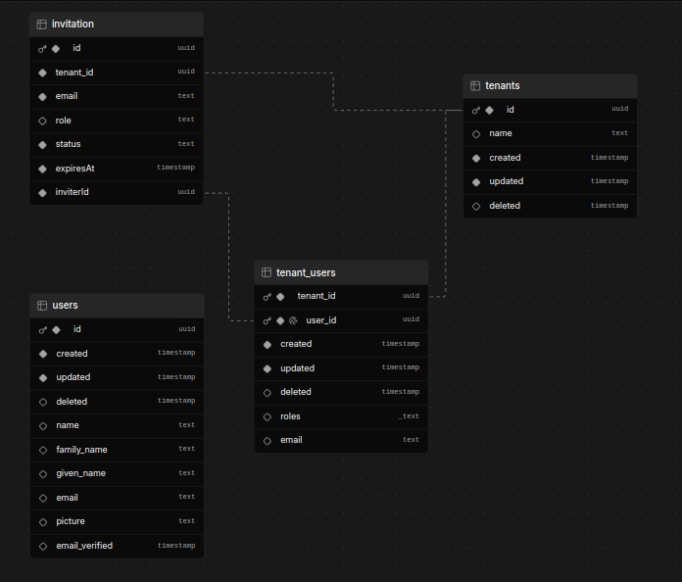The image size is (682, 582).
Task: Select expiresAt column name
Action: pyautogui.click(x=75, y=168)
